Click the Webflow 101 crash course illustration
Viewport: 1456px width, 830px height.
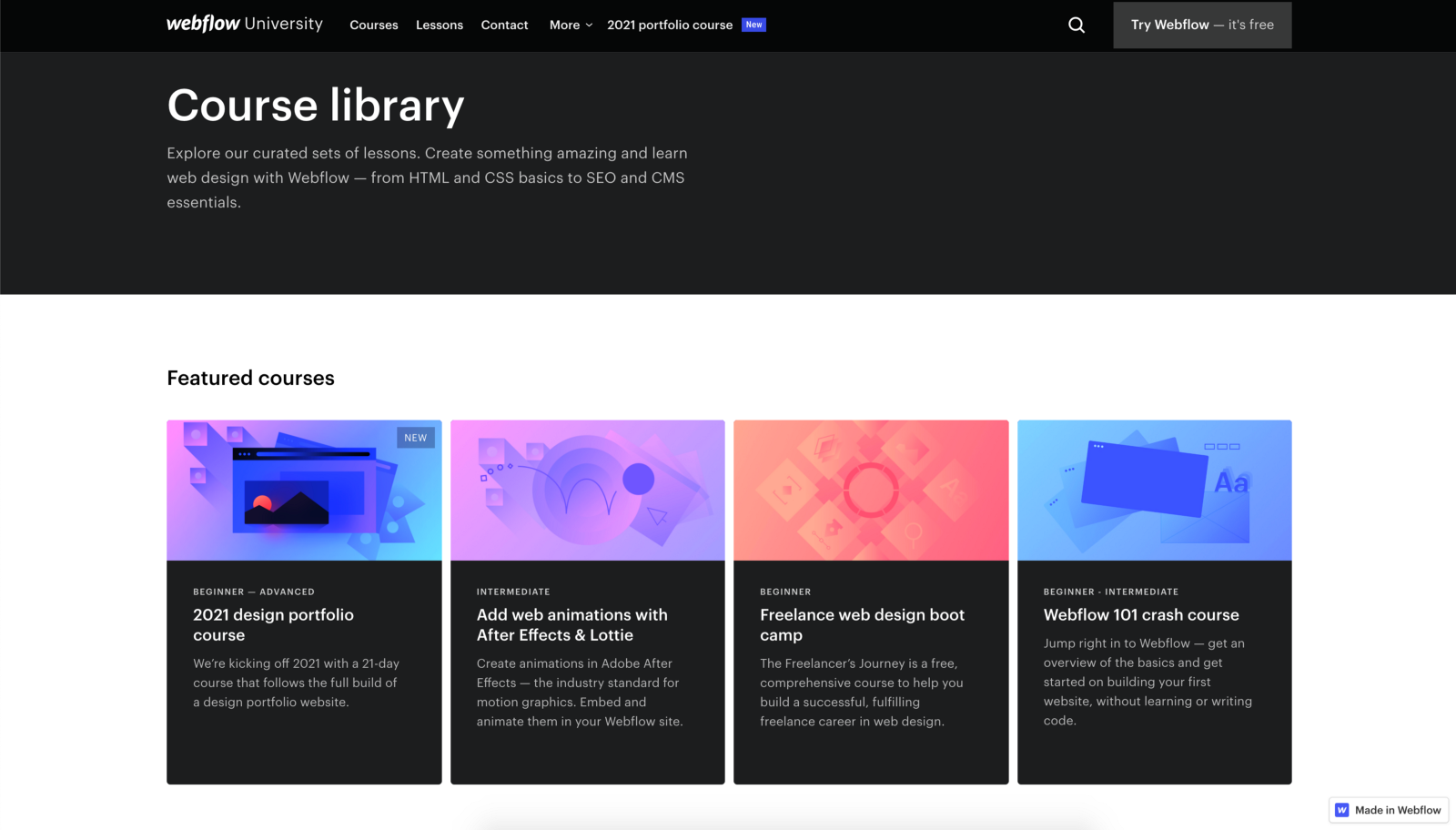pyautogui.click(x=1154, y=489)
